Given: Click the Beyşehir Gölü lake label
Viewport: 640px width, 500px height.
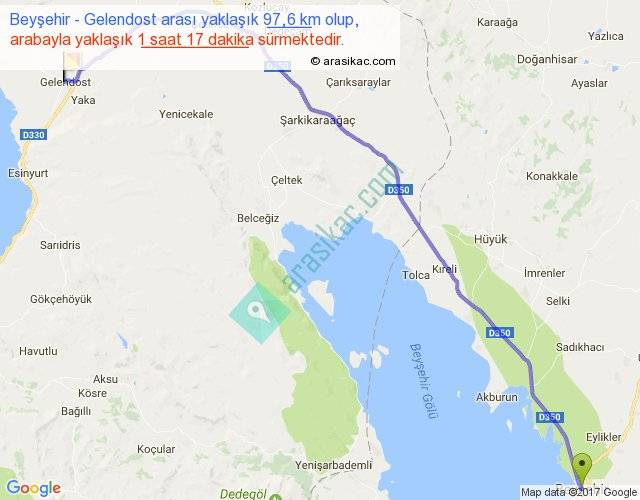Looking at the screenshot, I should (x=424, y=381).
